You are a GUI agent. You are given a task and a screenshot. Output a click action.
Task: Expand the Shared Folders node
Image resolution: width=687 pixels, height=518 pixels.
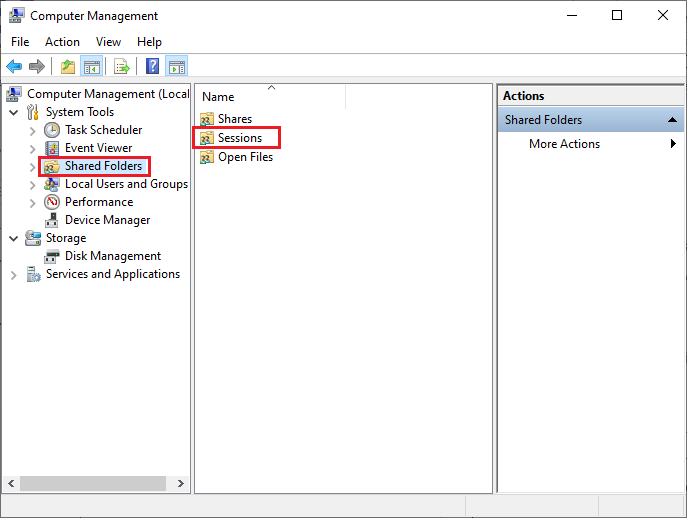coord(32,167)
